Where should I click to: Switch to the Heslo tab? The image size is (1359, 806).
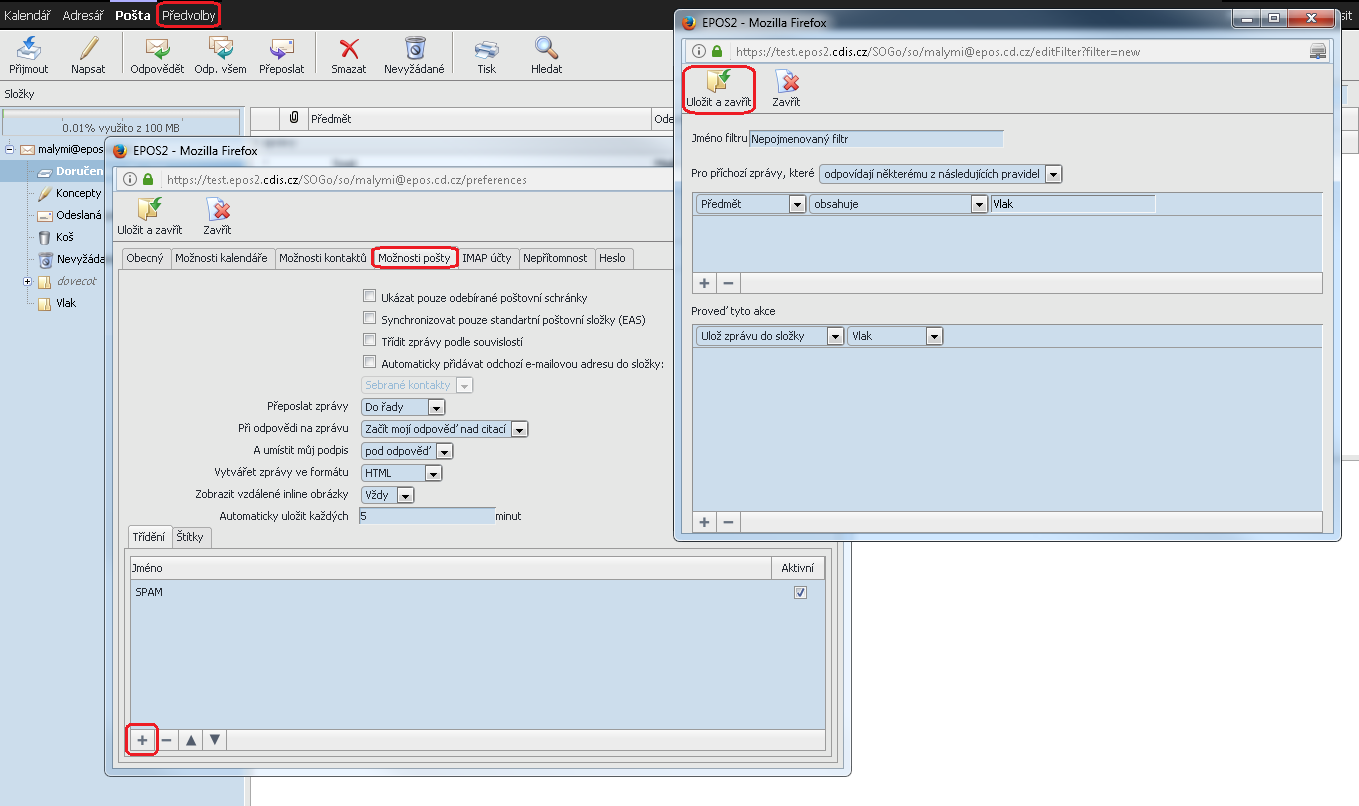tap(613, 258)
